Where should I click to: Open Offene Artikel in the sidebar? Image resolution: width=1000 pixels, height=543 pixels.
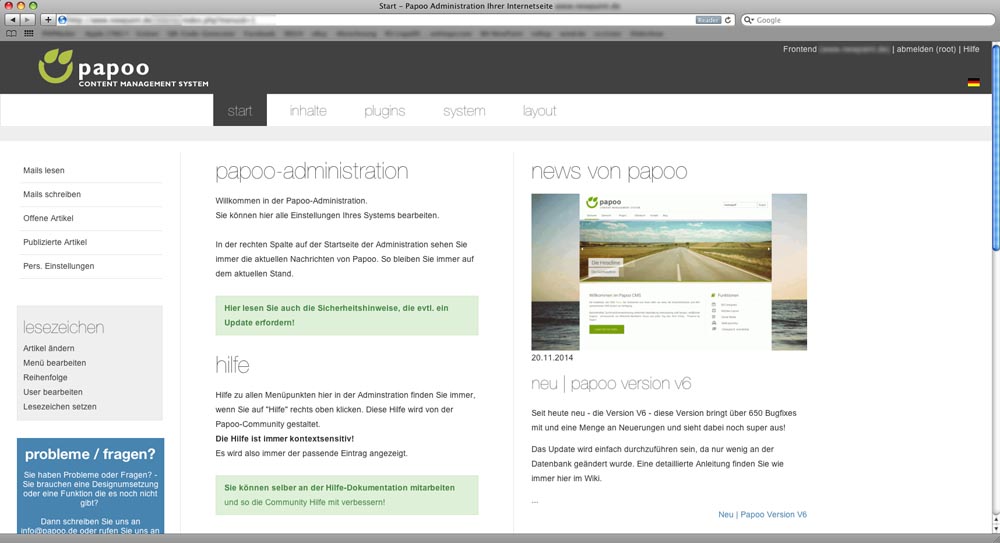point(48,218)
